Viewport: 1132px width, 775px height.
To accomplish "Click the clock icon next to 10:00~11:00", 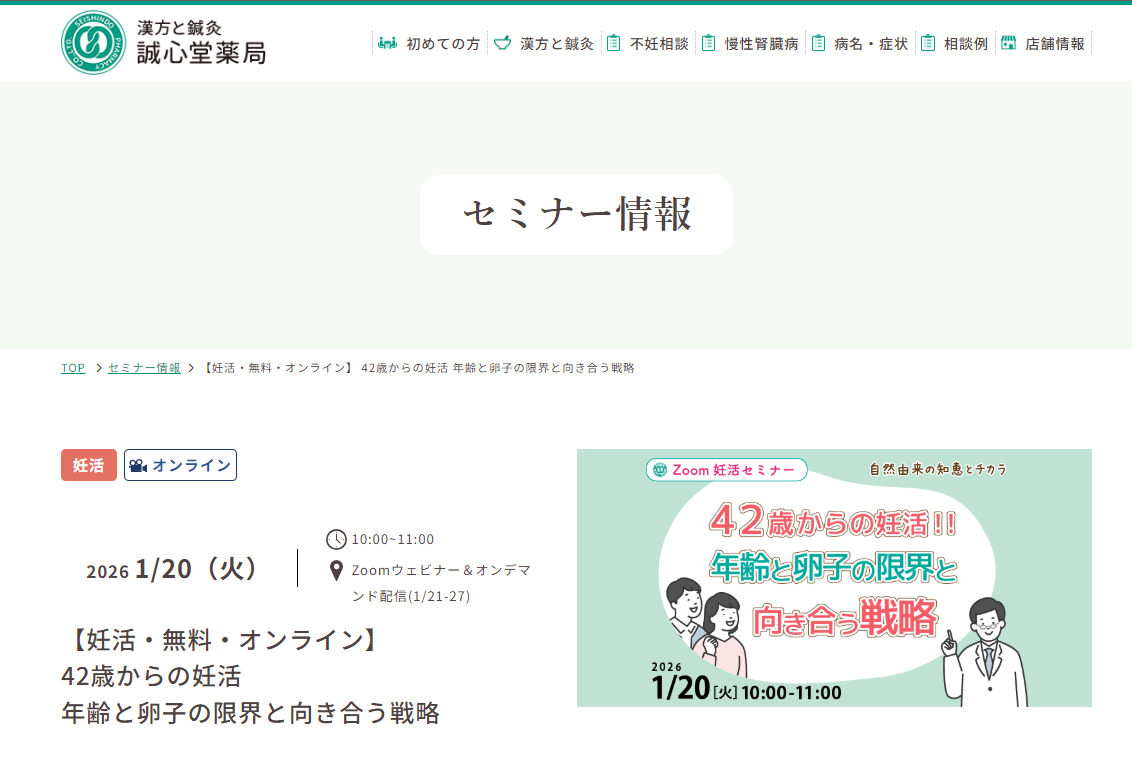I will (334, 539).
